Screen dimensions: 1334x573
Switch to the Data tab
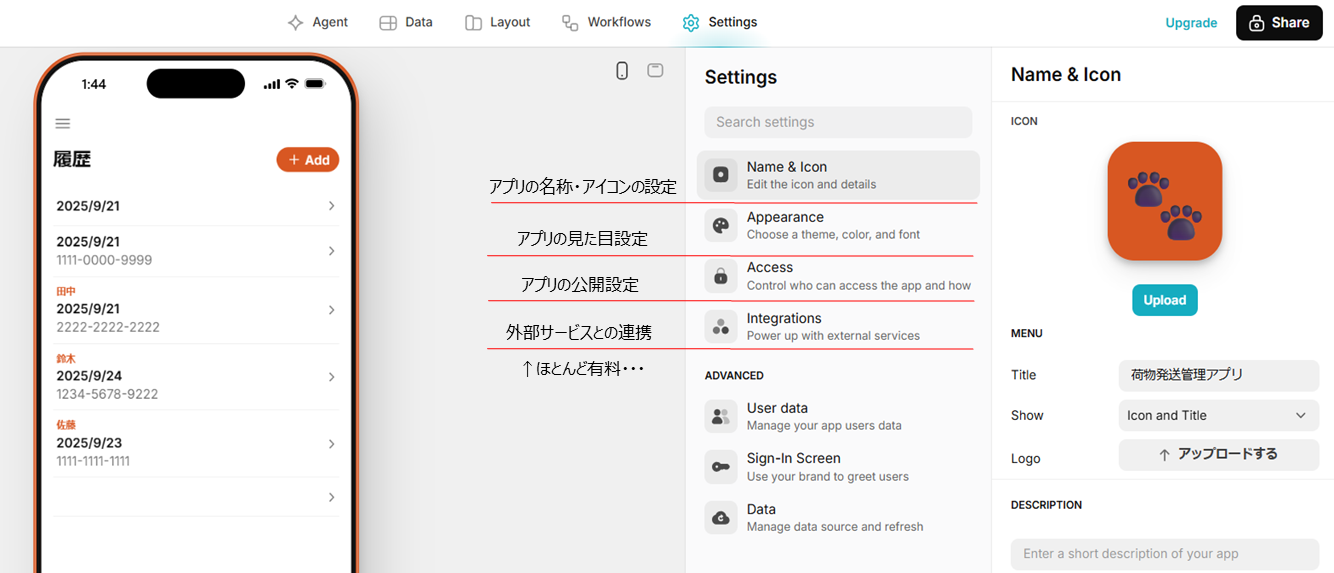406,22
